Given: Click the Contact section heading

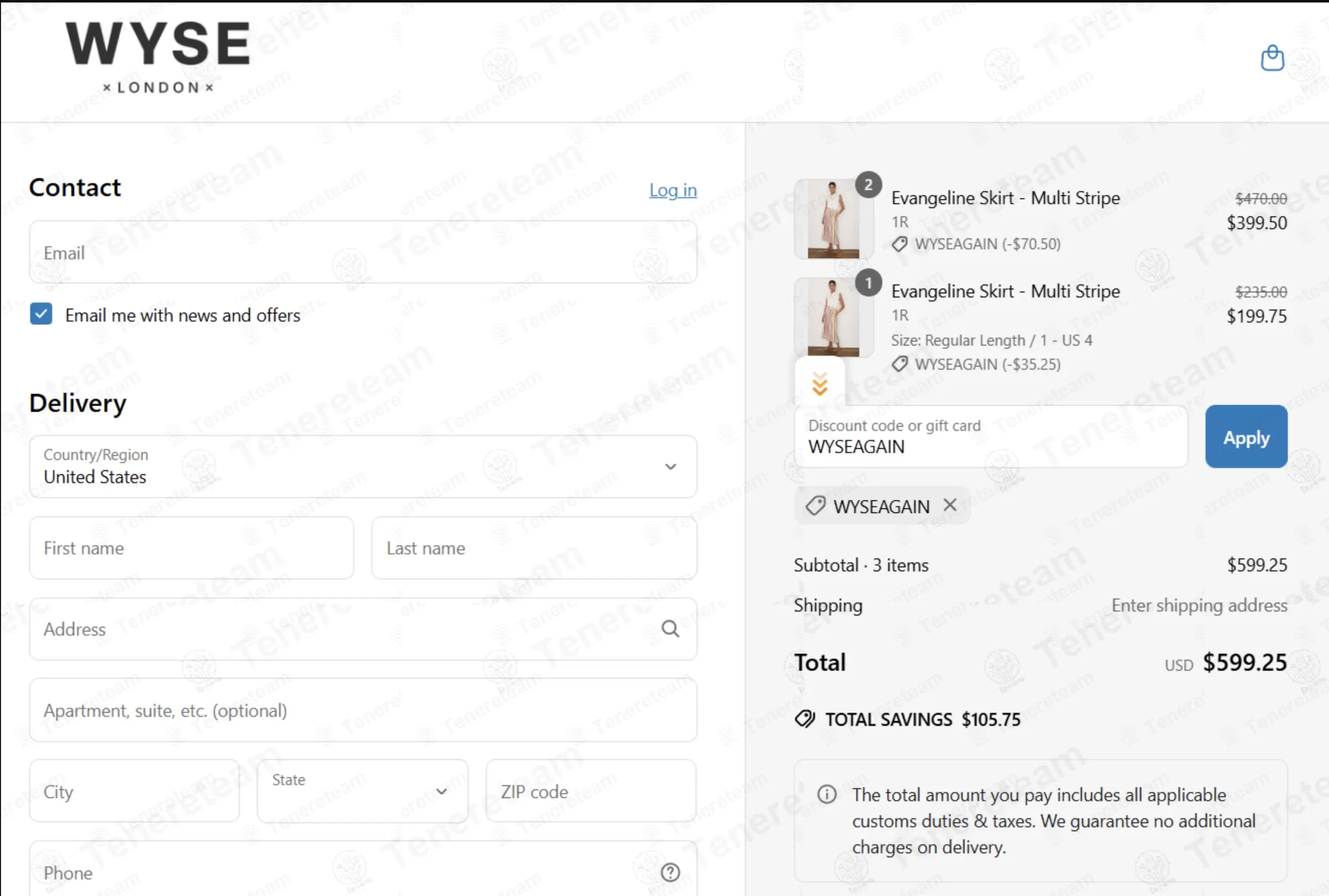Looking at the screenshot, I should [75, 188].
